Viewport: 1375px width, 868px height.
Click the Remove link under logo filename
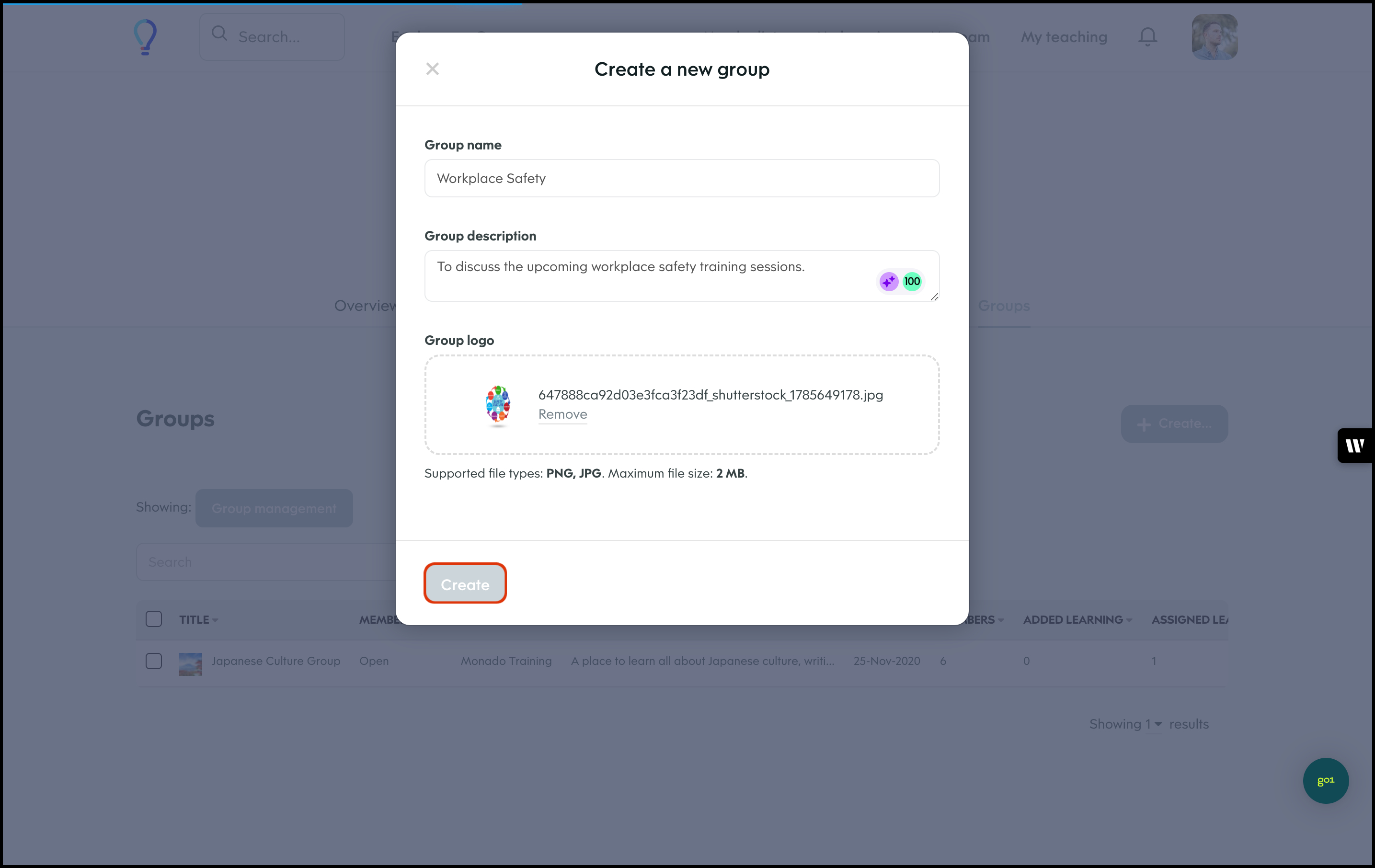point(562,414)
